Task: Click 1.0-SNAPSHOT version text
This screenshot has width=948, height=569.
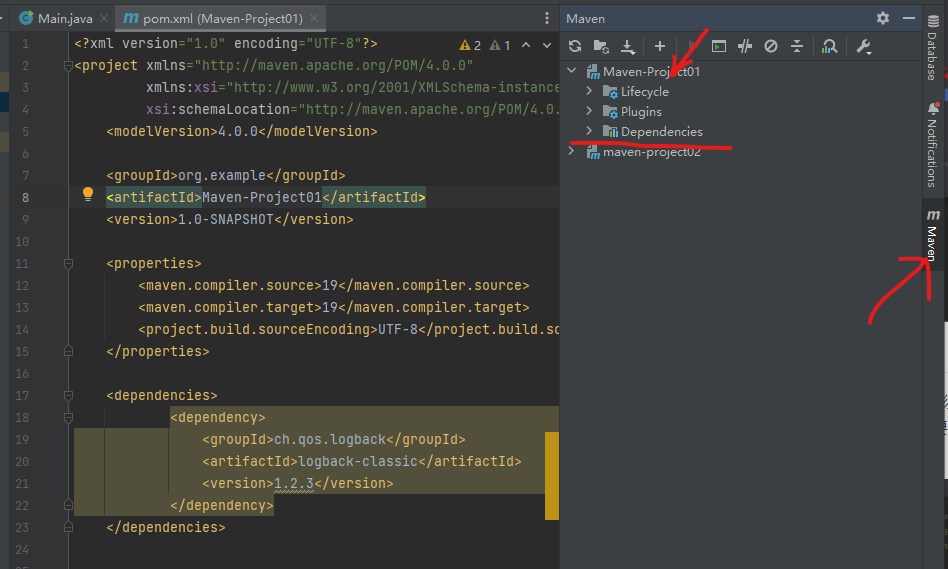Action: pyautogui.click(x=226, y=219)
